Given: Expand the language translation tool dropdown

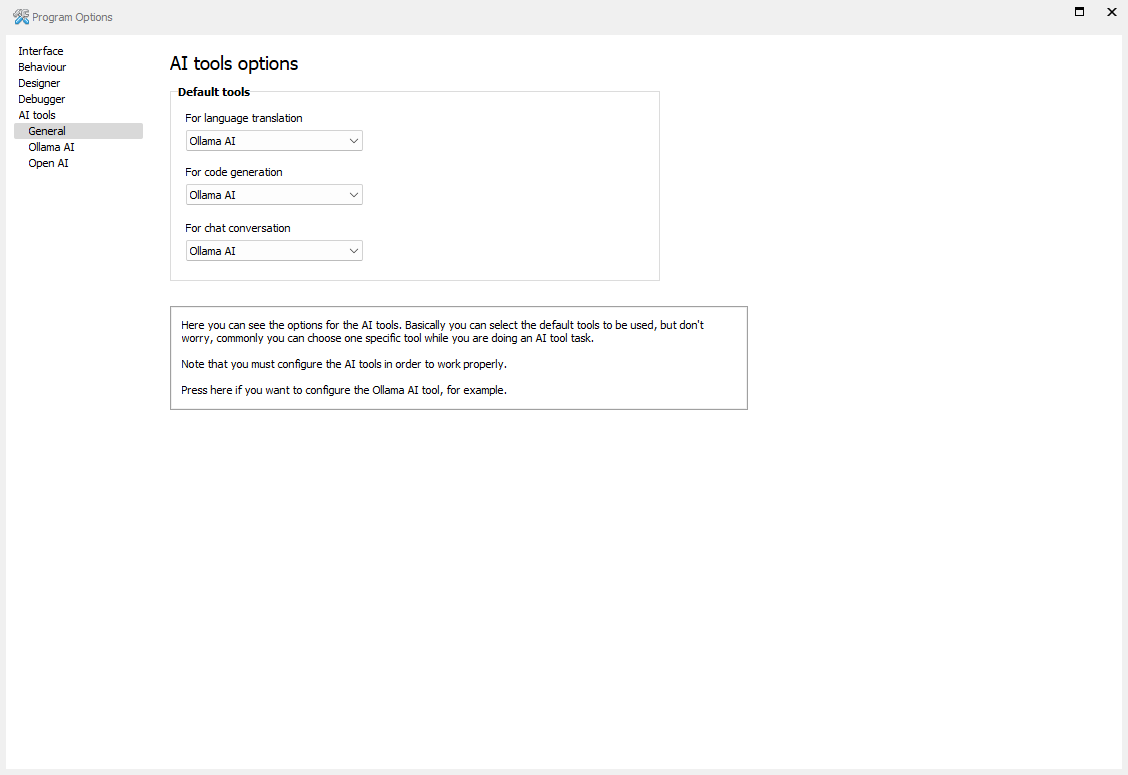Looking at the screenshot, I should pos(274,141).
